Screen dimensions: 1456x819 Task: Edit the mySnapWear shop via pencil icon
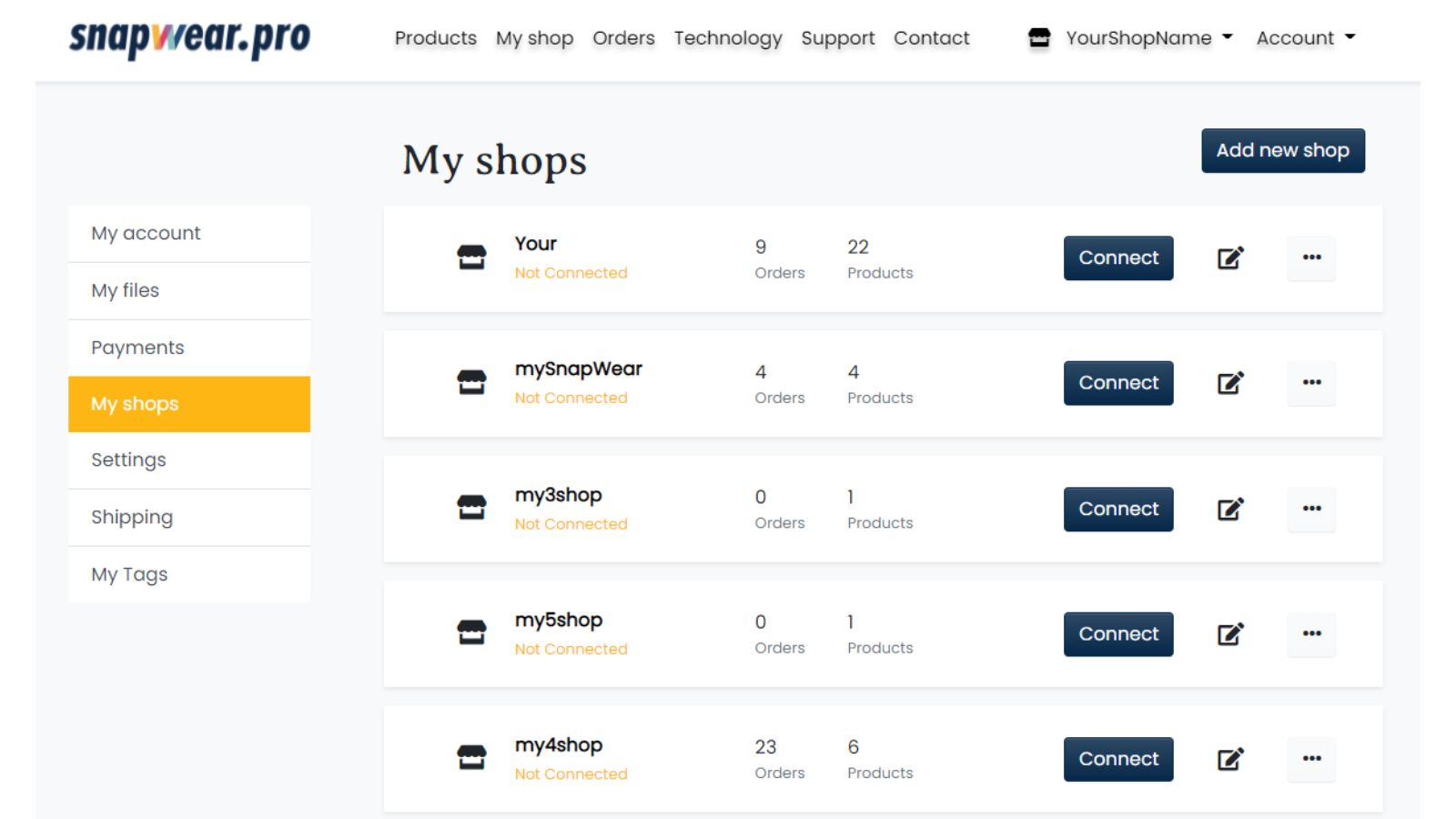(x=1230, y=383)
